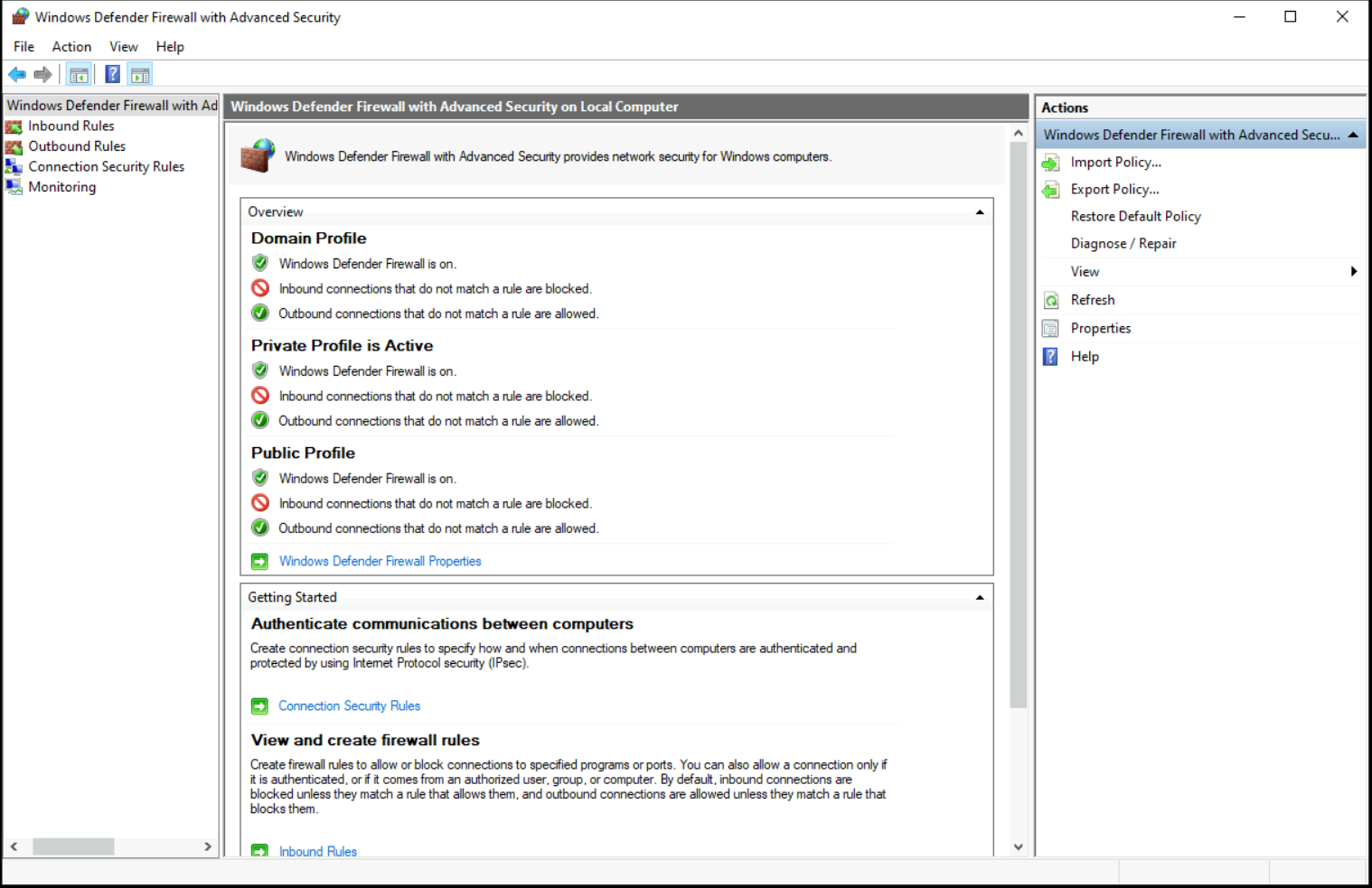Click the Import Policy icon in Actions
This screenshot has width=1372, height=888.
click(x=1051, y=163)
